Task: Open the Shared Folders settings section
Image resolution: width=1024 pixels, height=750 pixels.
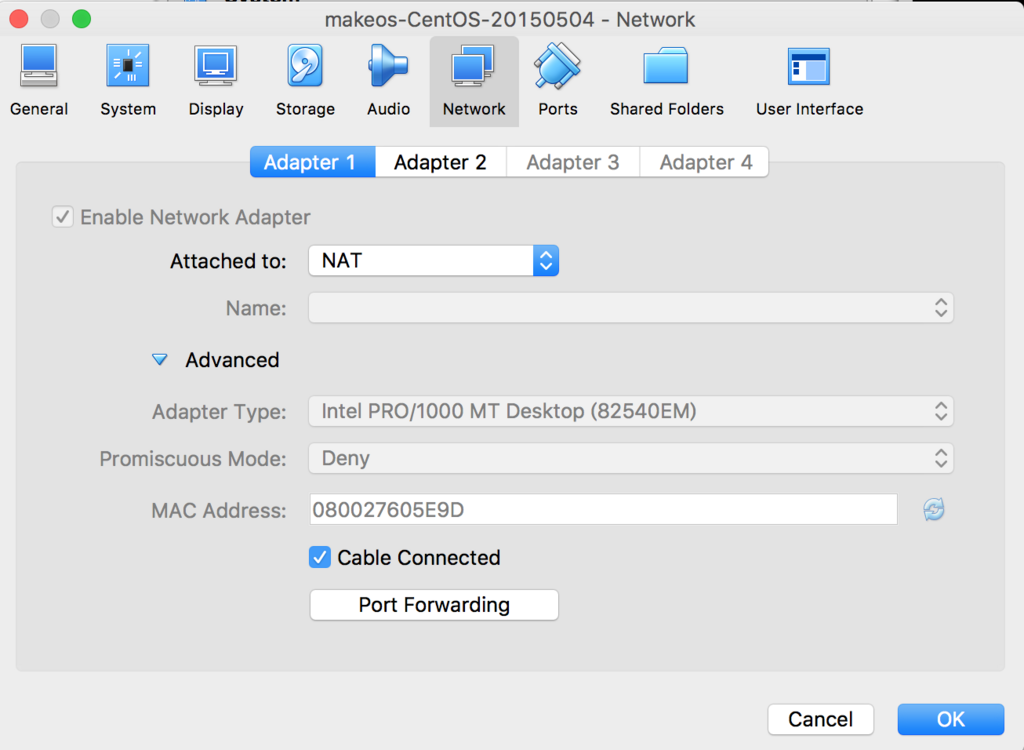Action: [x=667, y=81]
